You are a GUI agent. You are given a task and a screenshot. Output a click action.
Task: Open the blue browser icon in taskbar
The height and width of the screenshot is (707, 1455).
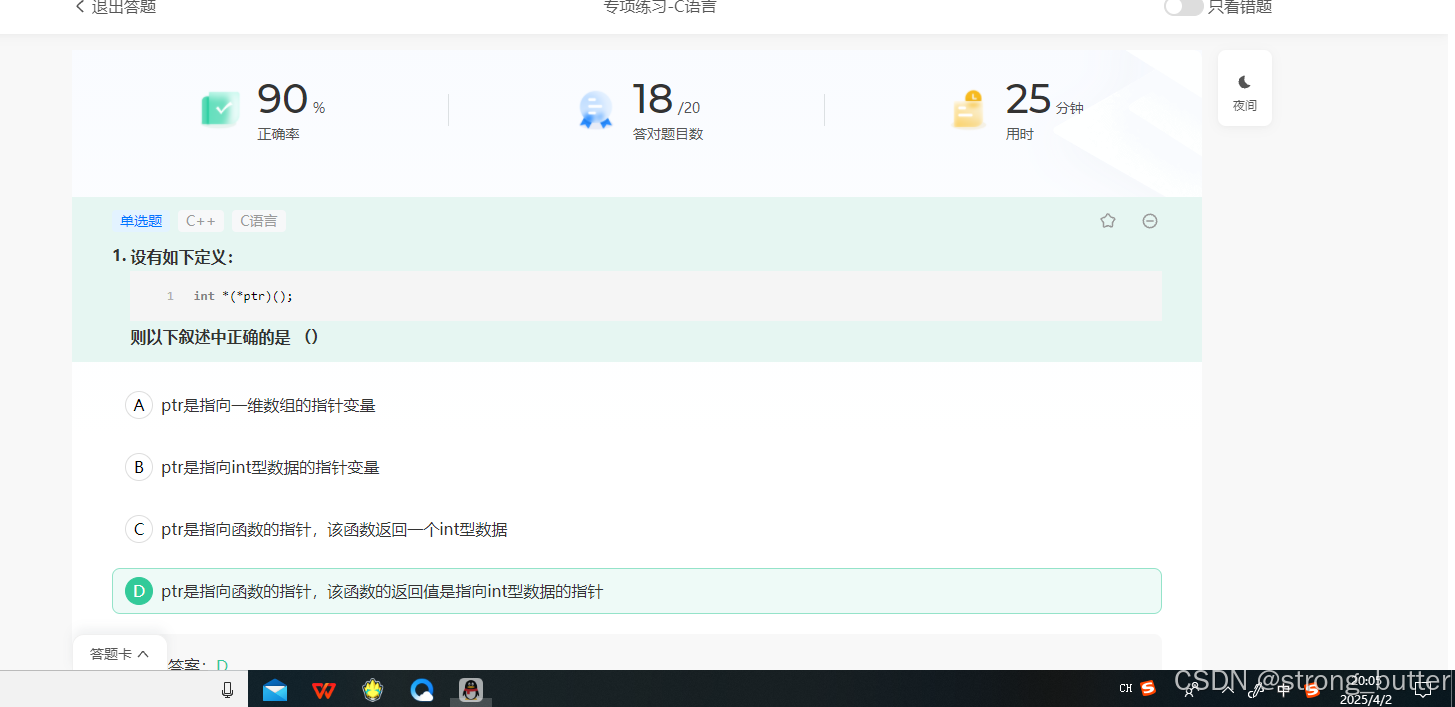click(x=422, y=690)
